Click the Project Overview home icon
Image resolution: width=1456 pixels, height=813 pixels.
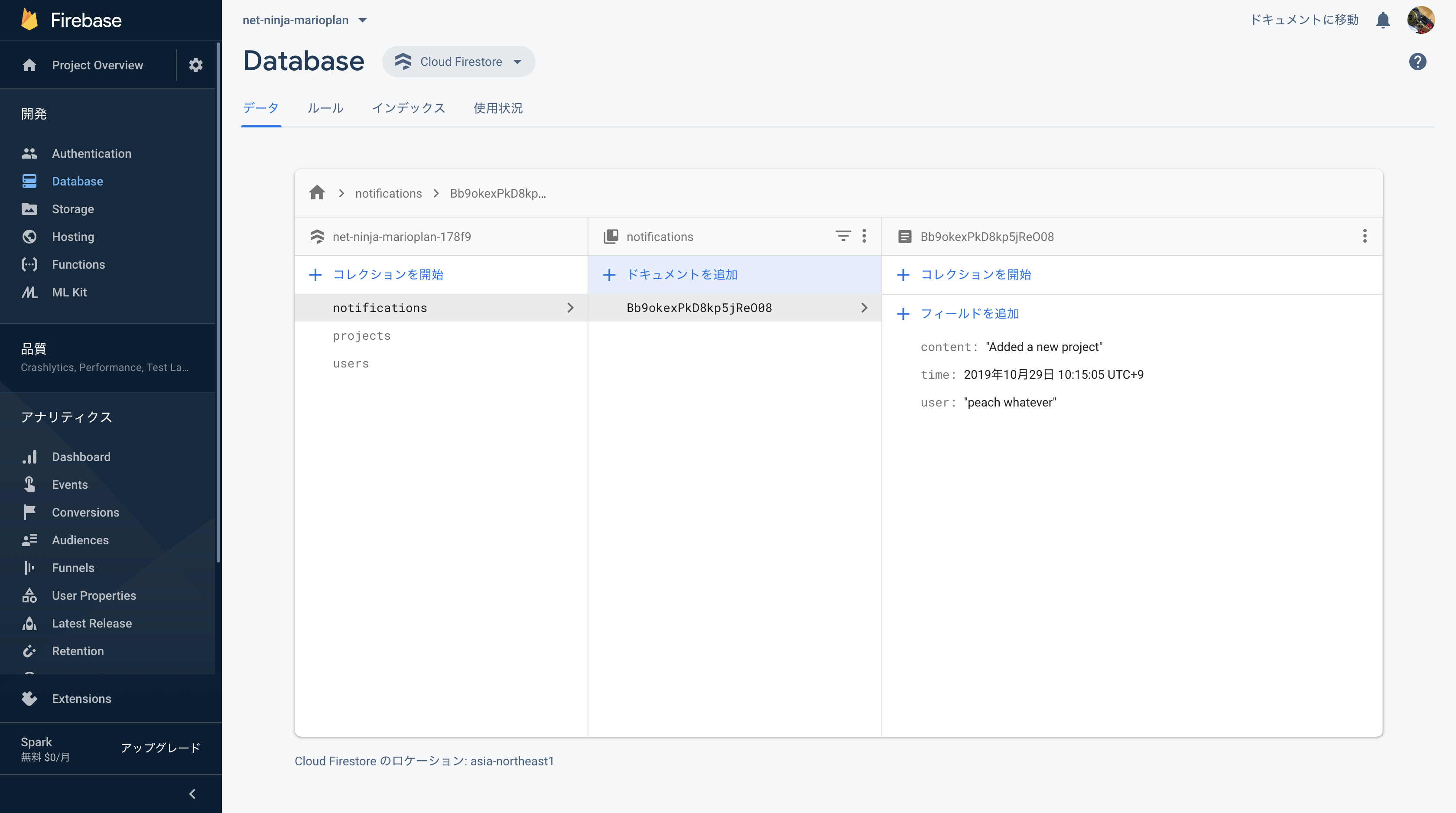29,65
